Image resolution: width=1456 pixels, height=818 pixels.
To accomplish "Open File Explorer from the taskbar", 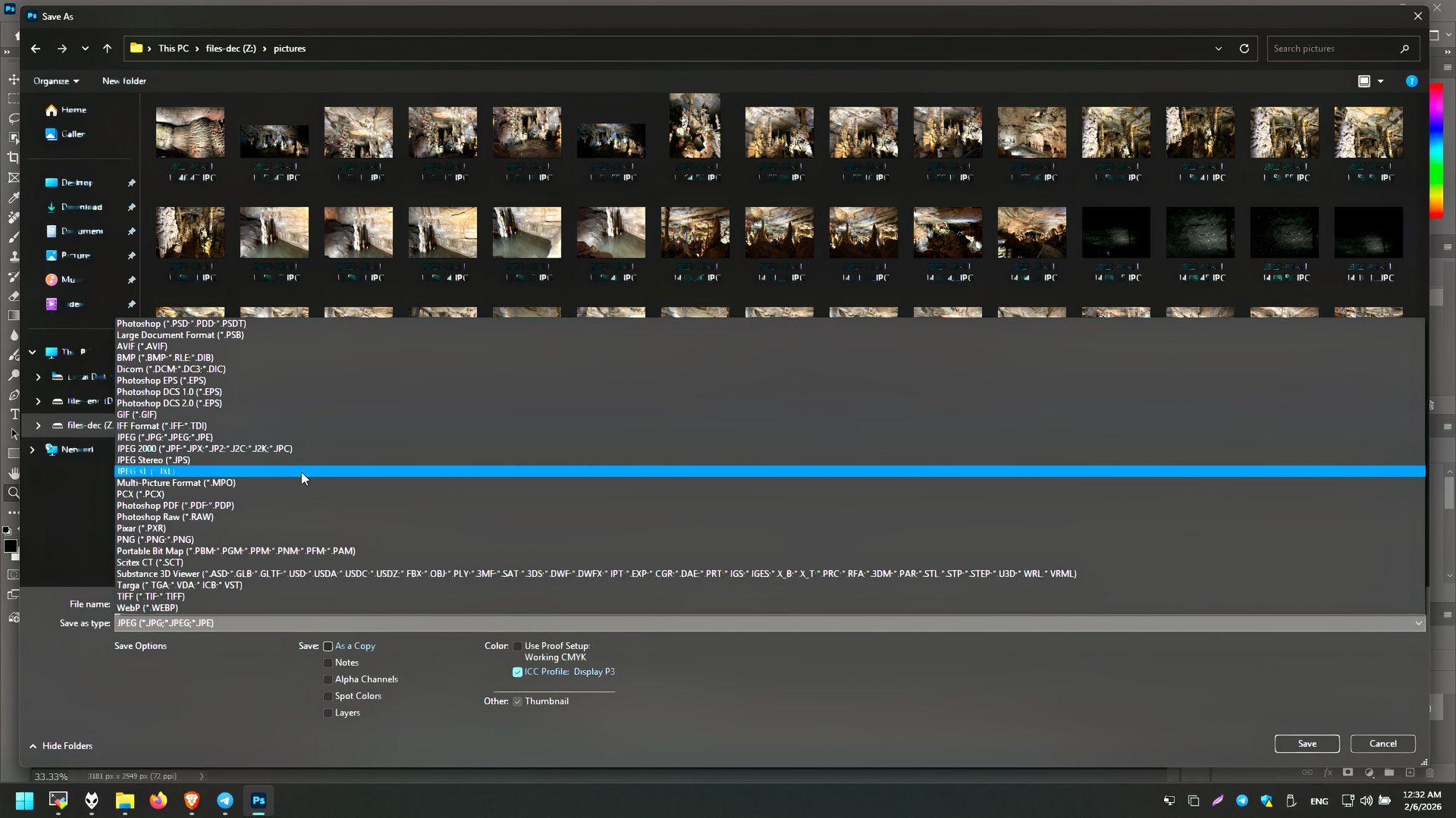I will pos(124,801).
